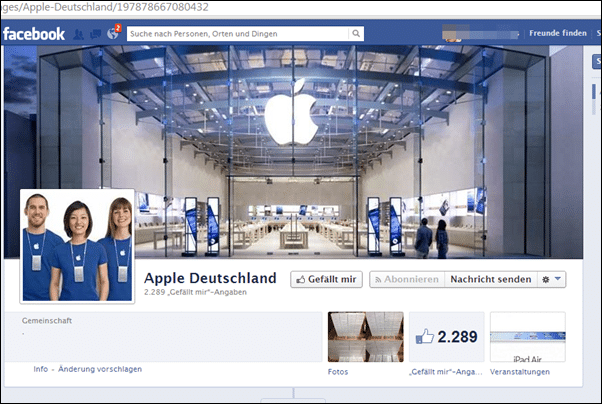Click the Apple Deutschland page title
602x404 pixels.
click(x=210, y=278)
